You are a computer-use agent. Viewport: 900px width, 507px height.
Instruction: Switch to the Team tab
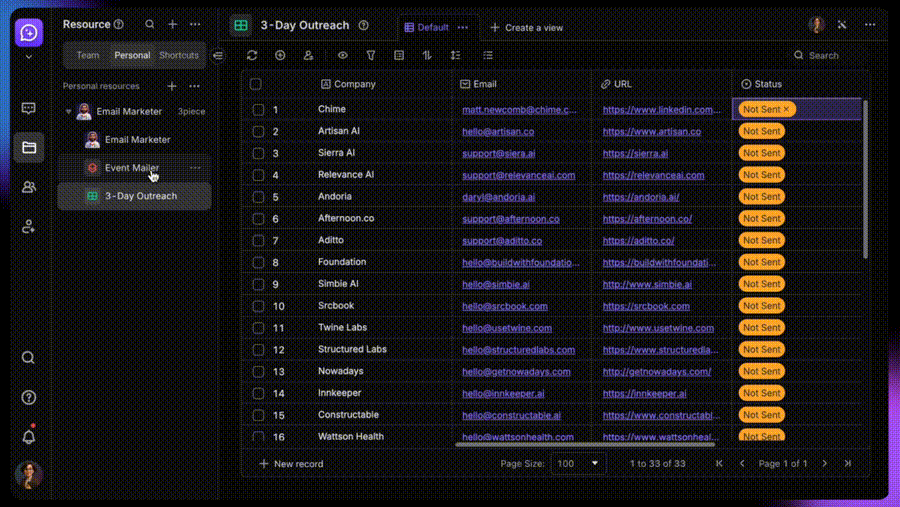pos(88,55)
